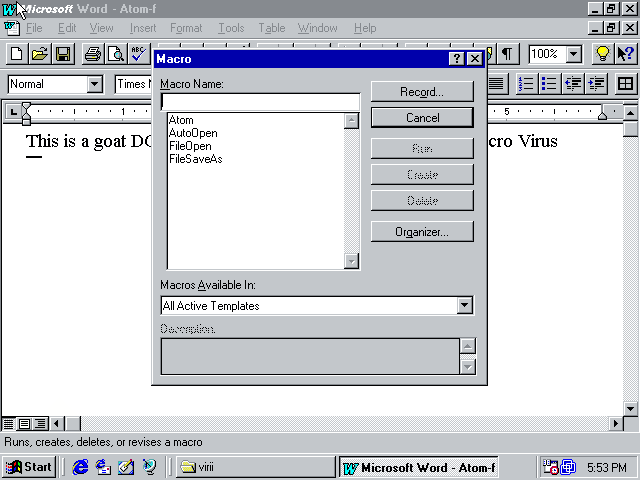Click the Print toolbar icon
This screenshot has height=480, width=640.
click(x=93, y=53)
